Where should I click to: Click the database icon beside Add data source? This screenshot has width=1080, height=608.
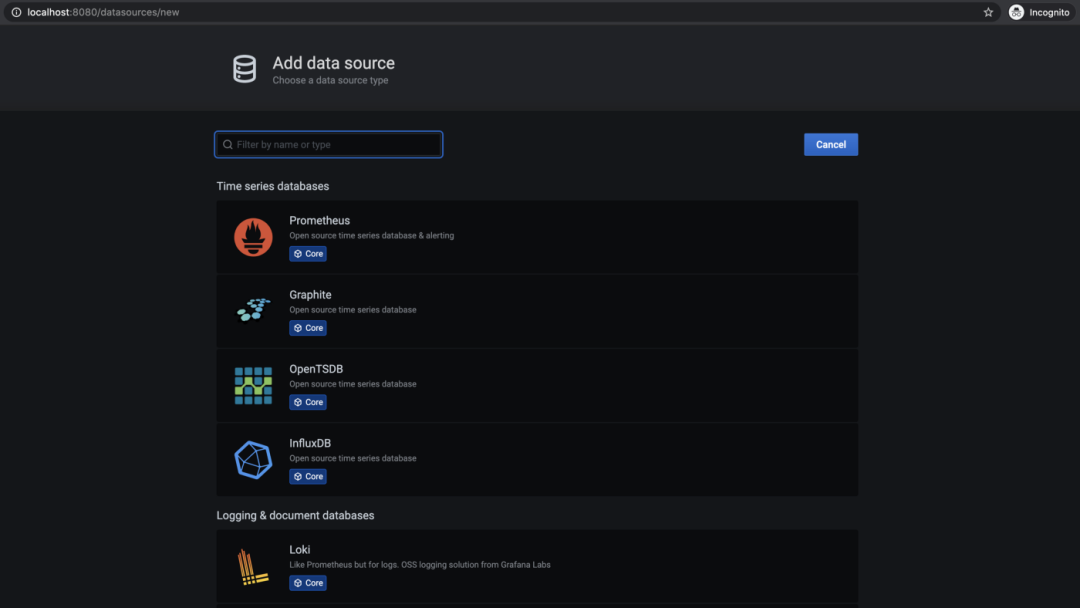245,69
